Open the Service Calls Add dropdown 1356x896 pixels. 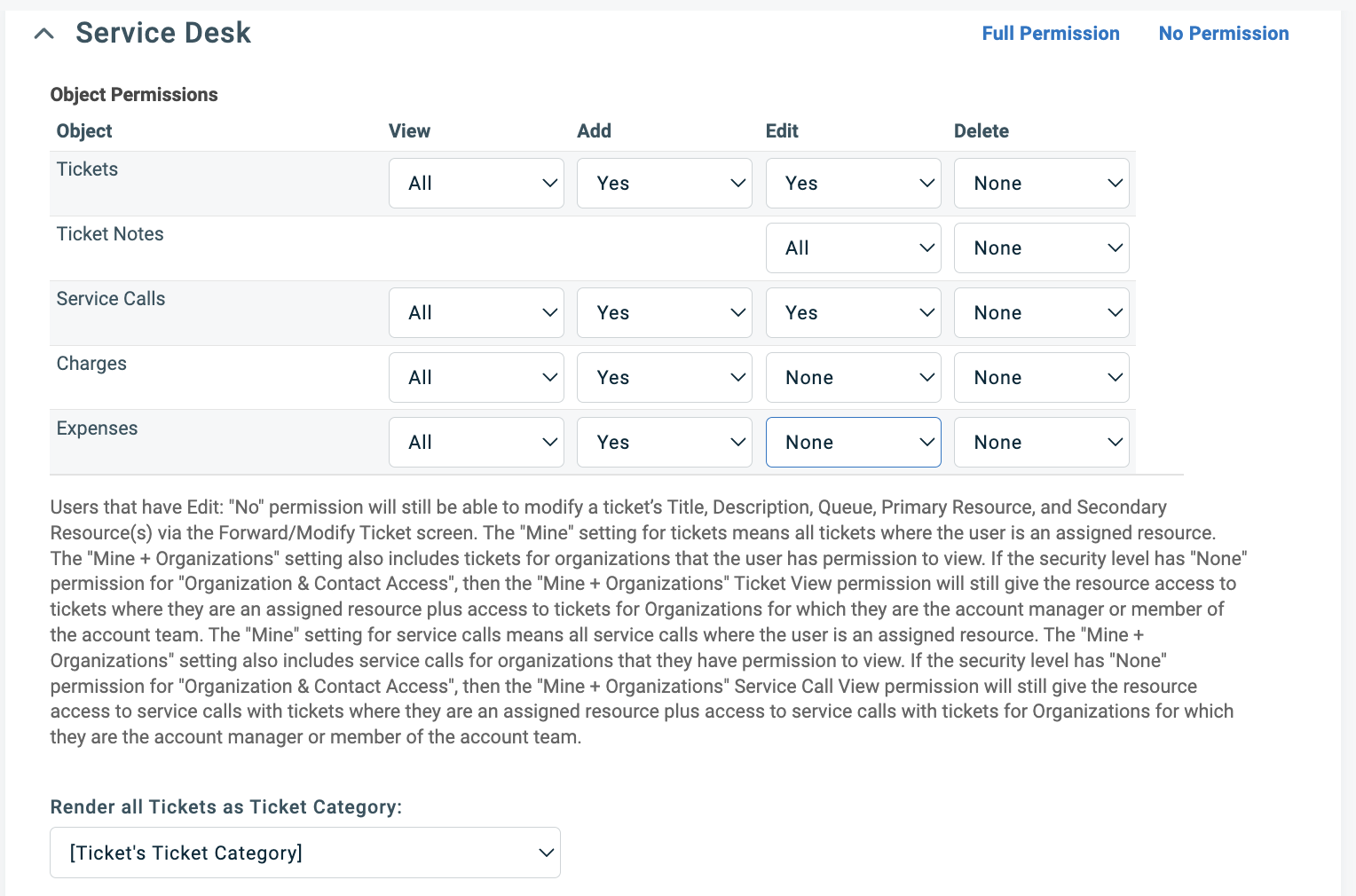[664, 312]
